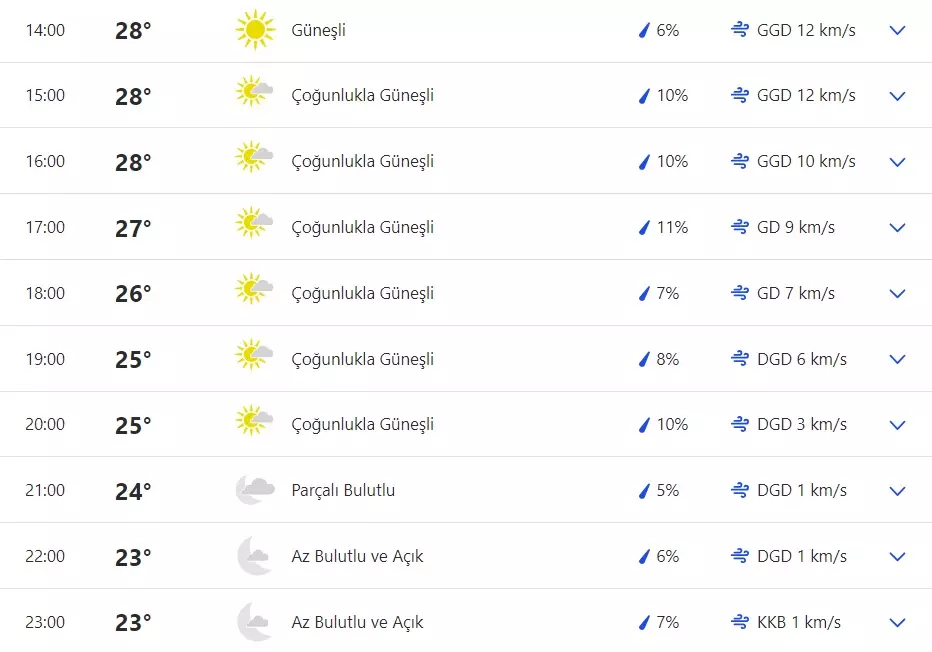The height and width of the screenshot is (652, 932).
Task: Select the 18:00 time label
Action: click(45, 293)
